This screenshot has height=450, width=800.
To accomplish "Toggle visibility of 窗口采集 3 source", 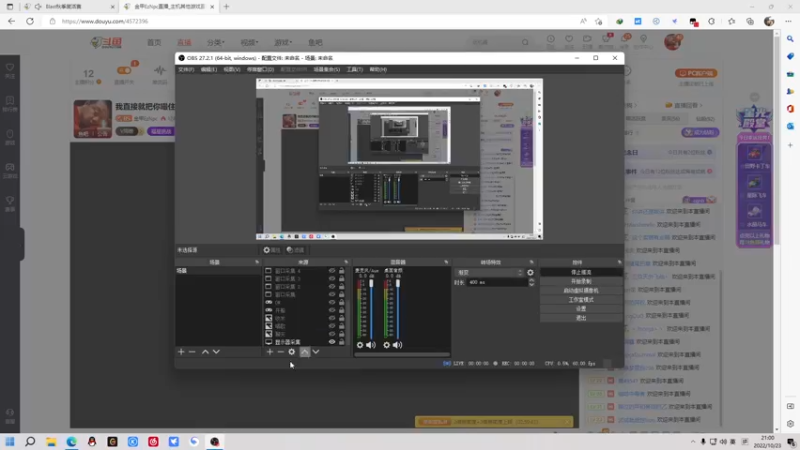I will coord(332,279).
